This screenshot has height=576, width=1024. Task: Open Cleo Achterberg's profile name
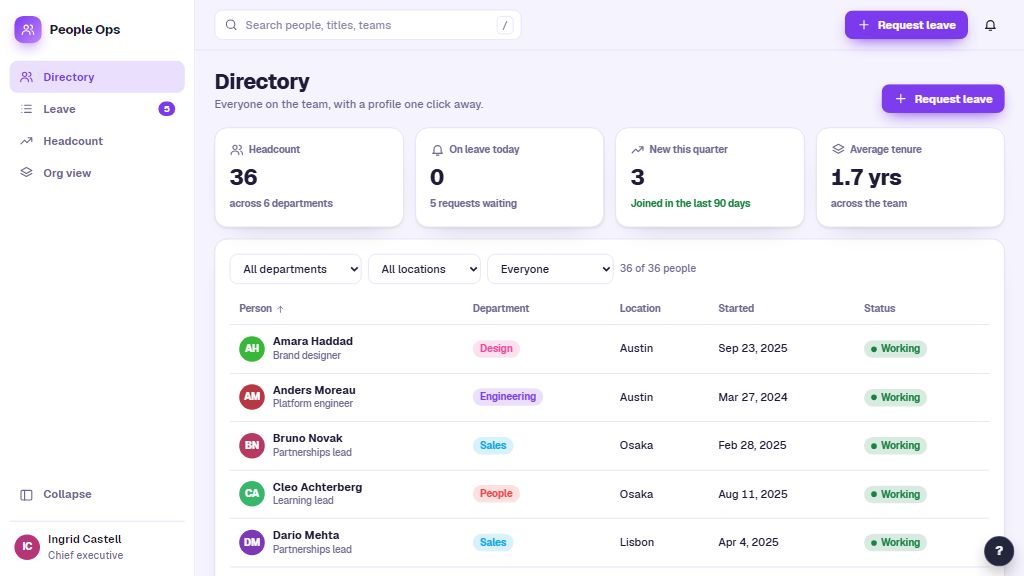(x=317, y=487)
